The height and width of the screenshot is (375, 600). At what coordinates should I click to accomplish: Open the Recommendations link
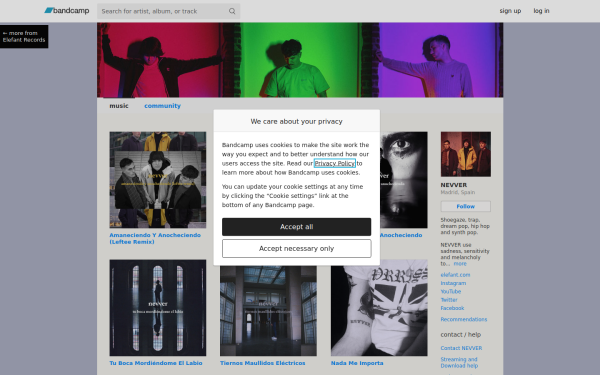[x=464, y=319]
